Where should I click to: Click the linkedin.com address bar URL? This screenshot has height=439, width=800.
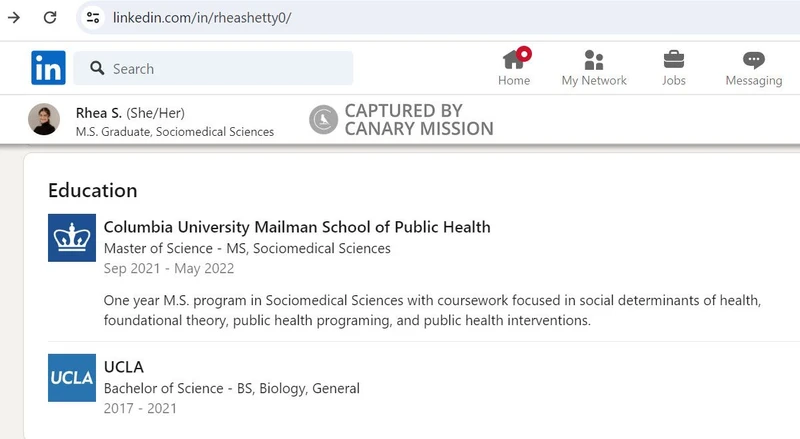tap(202, 17)
